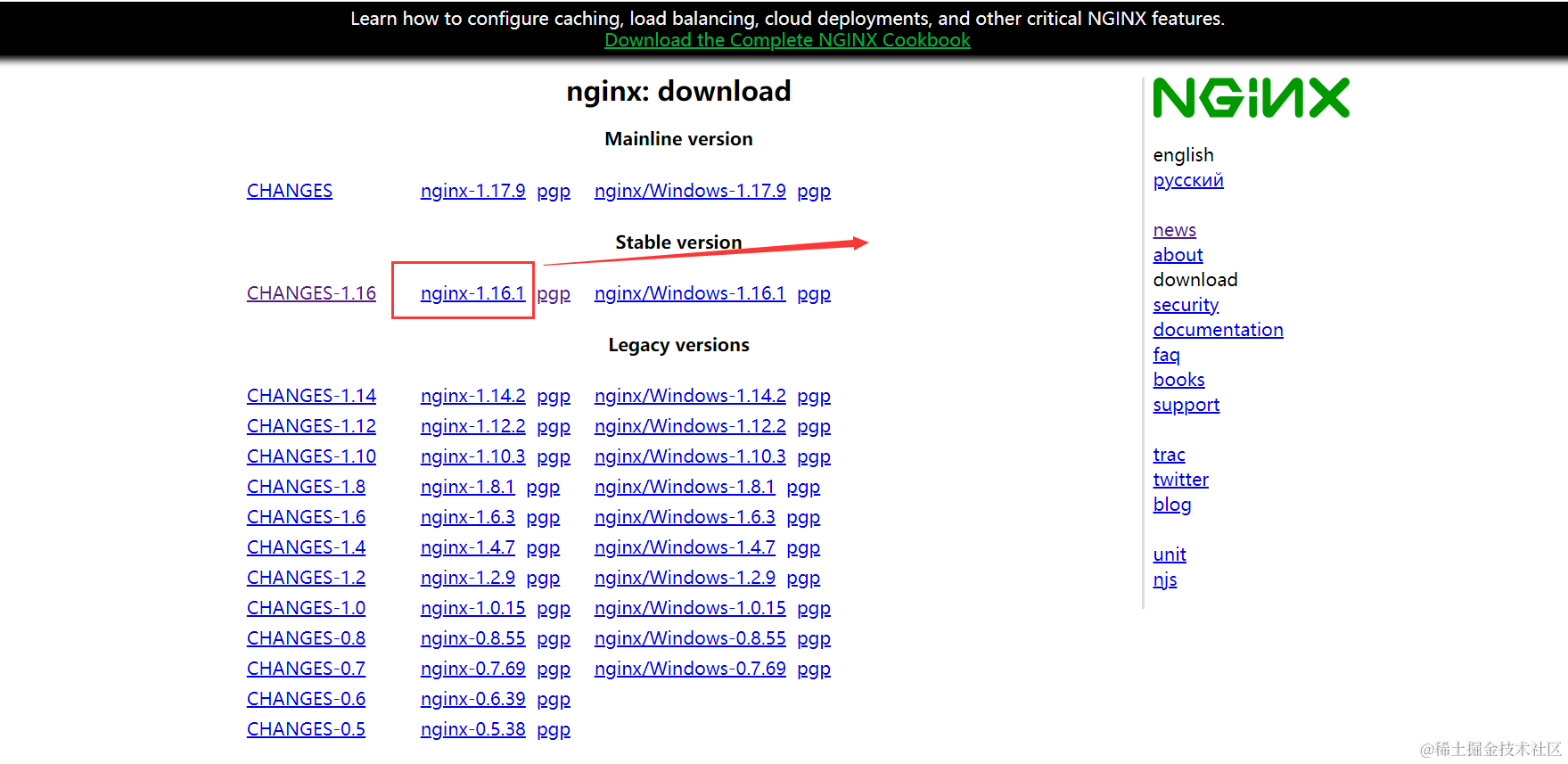Download nginx-0.5.38

[x=473, y=729]
